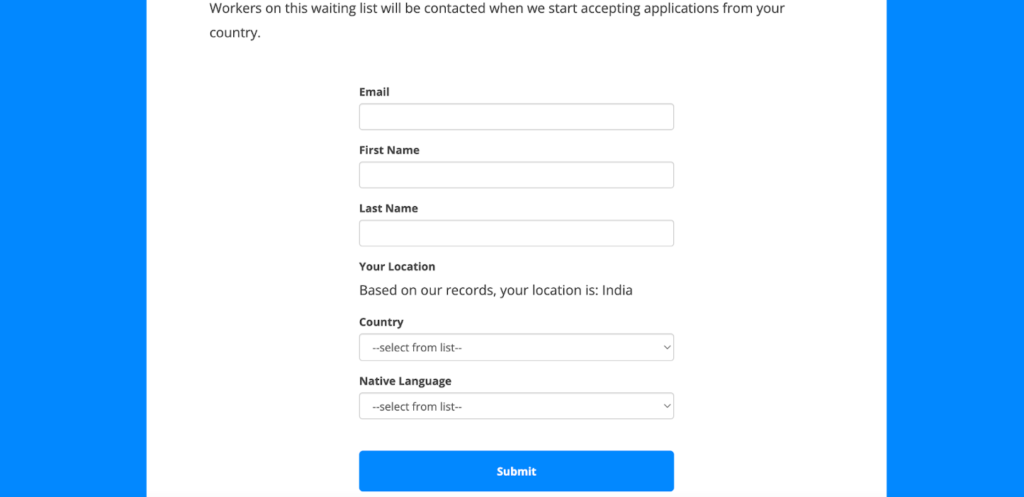This screenshot has height=497, width=1024.
Task: Click the chevron arrow in Country select
Action: [667, 347]
